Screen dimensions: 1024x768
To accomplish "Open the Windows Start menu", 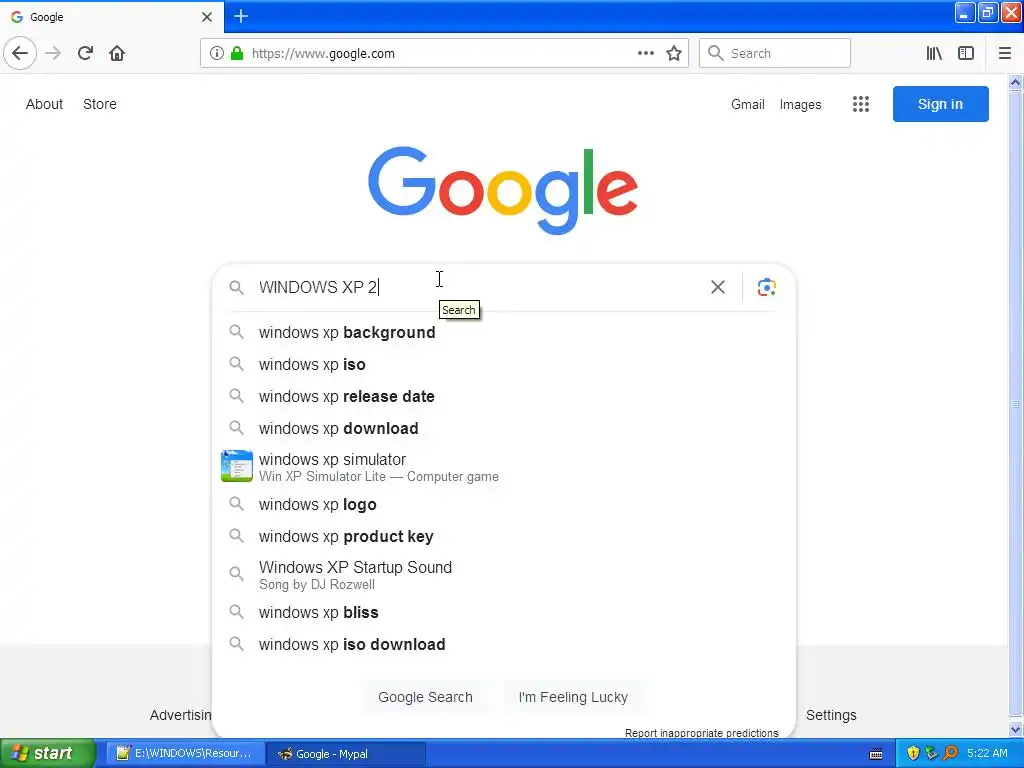I will [x=47, y=753].
